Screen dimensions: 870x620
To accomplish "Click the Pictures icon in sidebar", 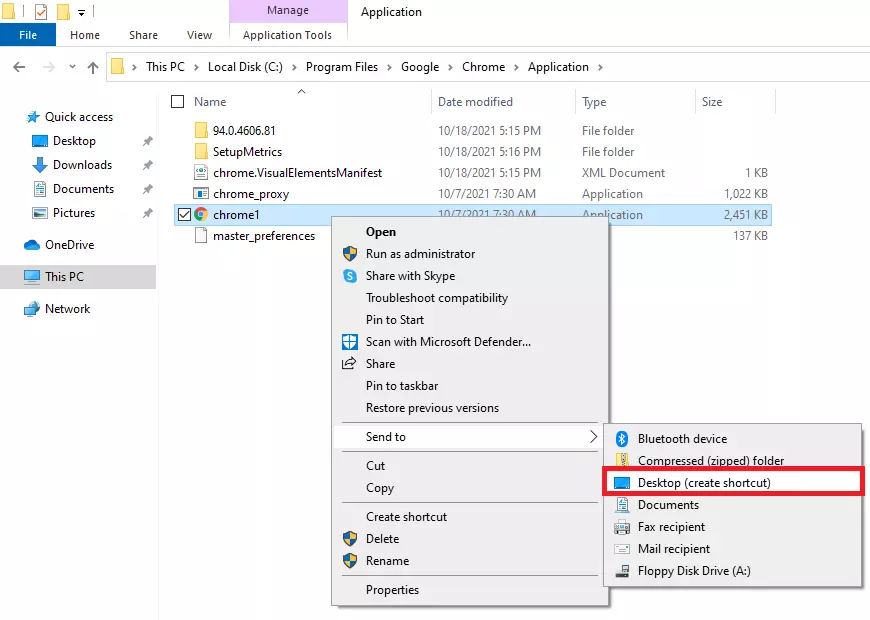I will click(x=40, y=213).
